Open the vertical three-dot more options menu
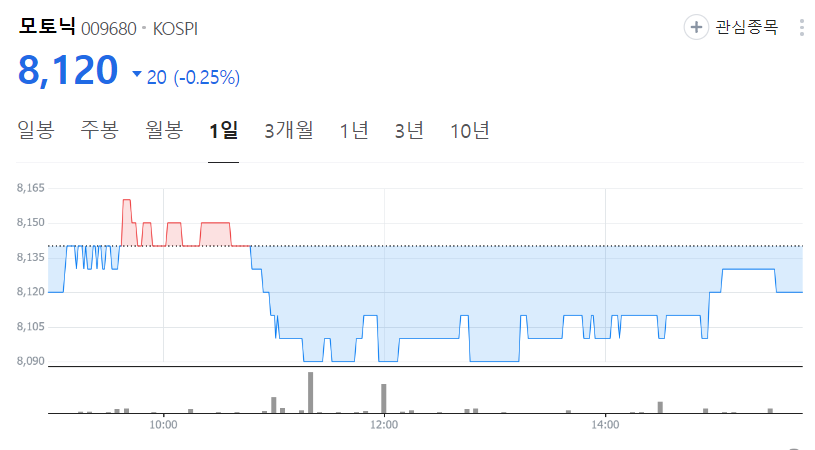 (802, 28)
